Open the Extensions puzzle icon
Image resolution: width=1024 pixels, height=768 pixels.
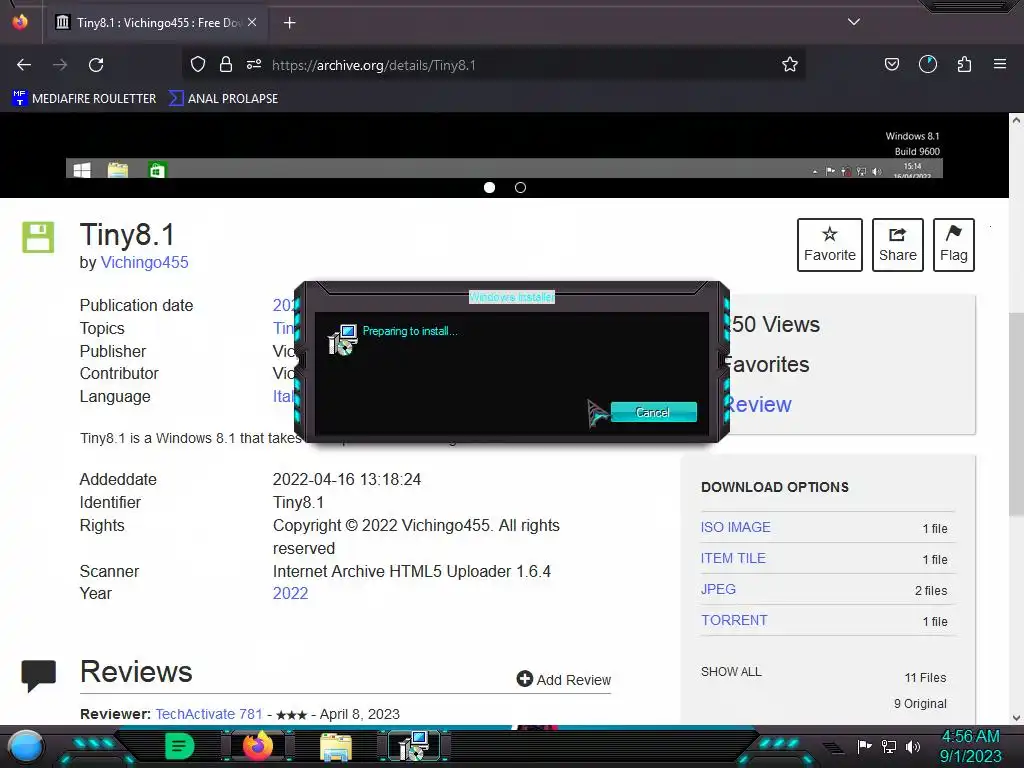[x=964, y=64]
